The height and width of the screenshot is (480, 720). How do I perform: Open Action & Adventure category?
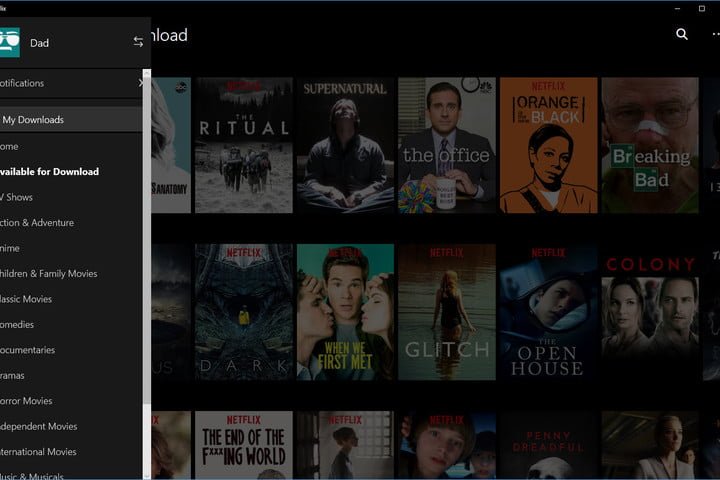point(71,223)
